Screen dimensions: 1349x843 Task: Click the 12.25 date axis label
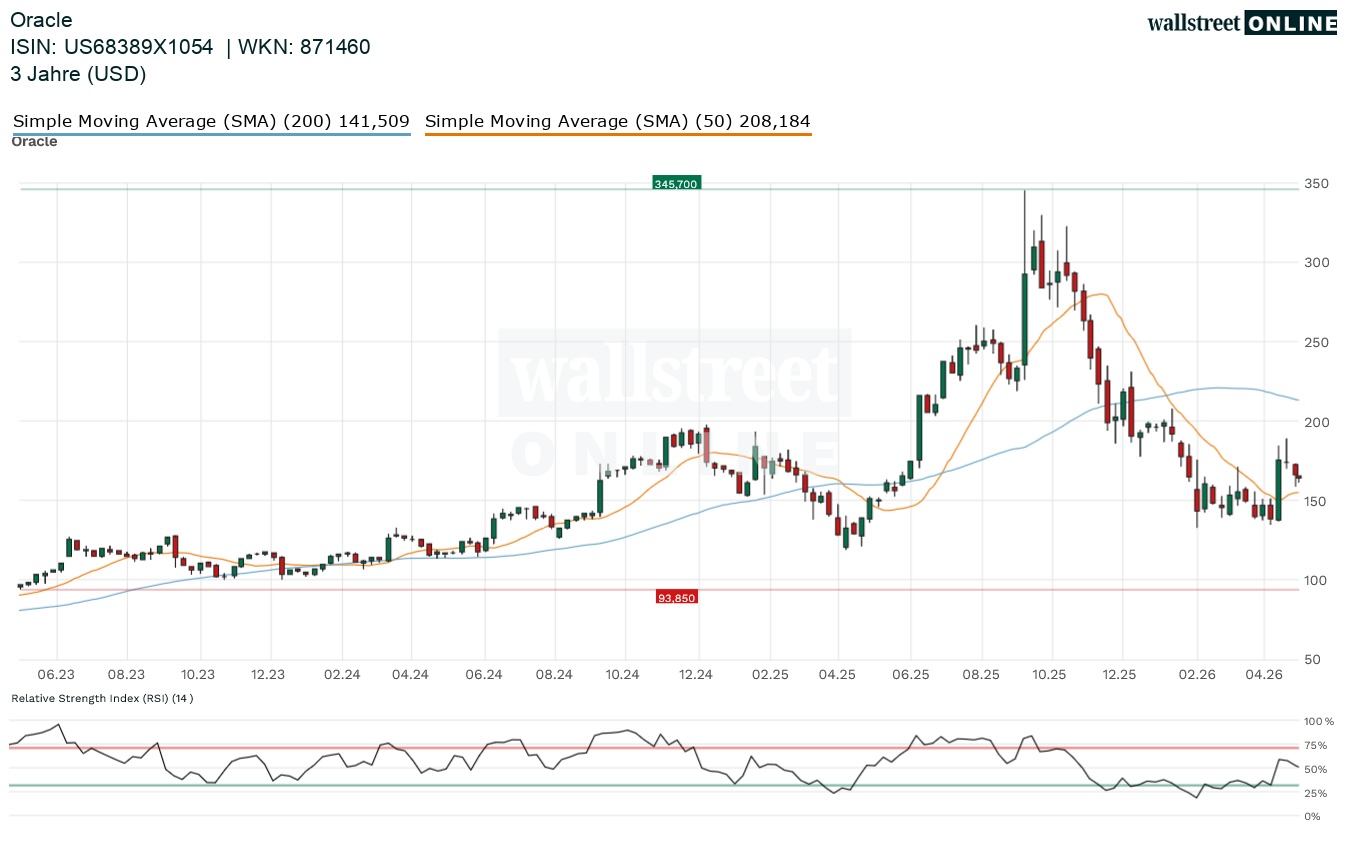(1121, 675)
